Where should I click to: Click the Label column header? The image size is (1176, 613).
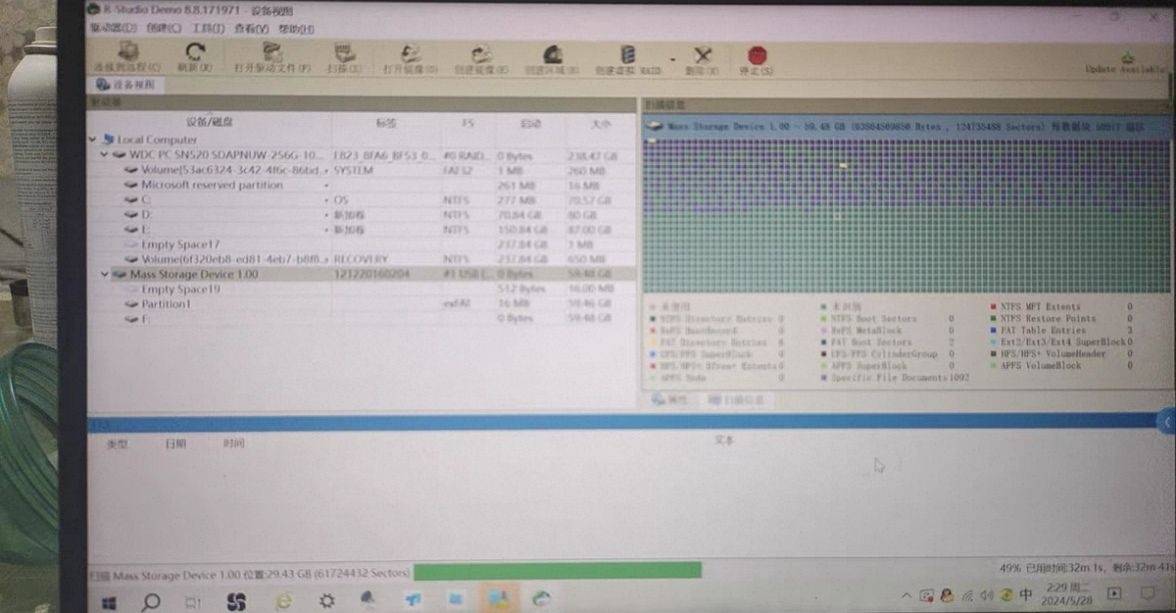click(x=386, y=123)
